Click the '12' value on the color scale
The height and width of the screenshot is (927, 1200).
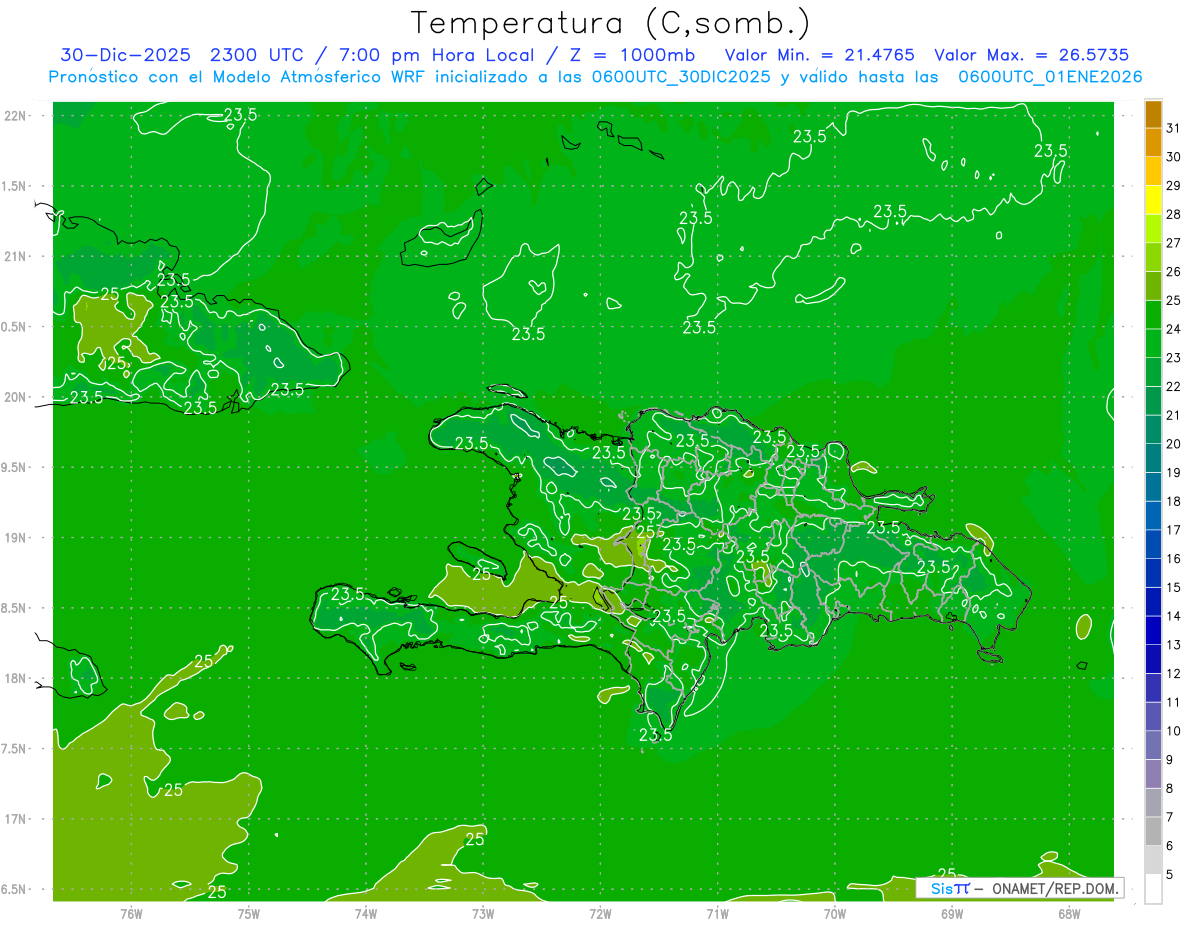(1174, 673)
